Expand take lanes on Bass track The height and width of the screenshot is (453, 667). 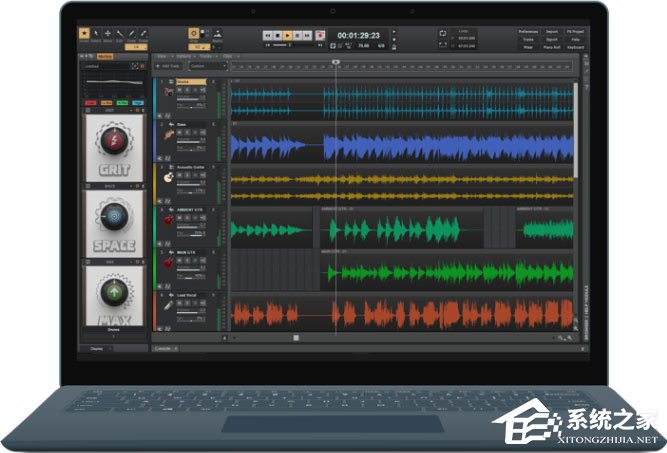[160, 158]
